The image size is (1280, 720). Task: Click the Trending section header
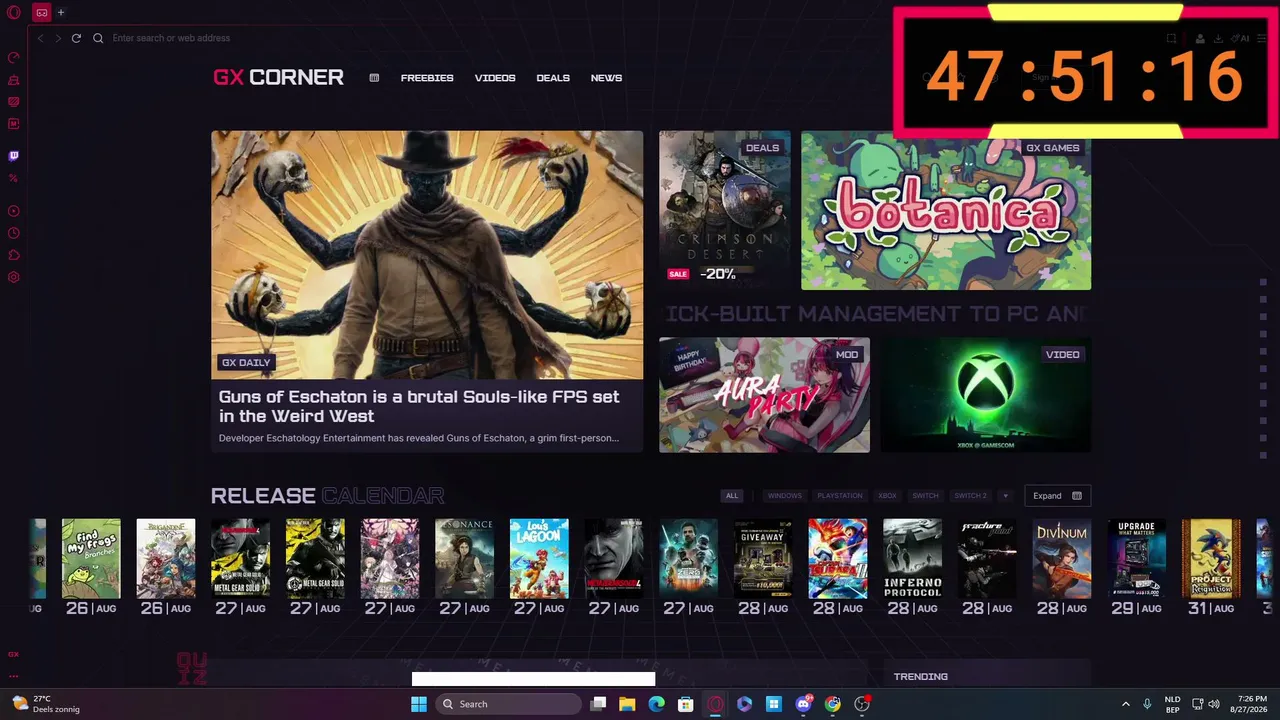pyautogui.click(x=921, y=677)
